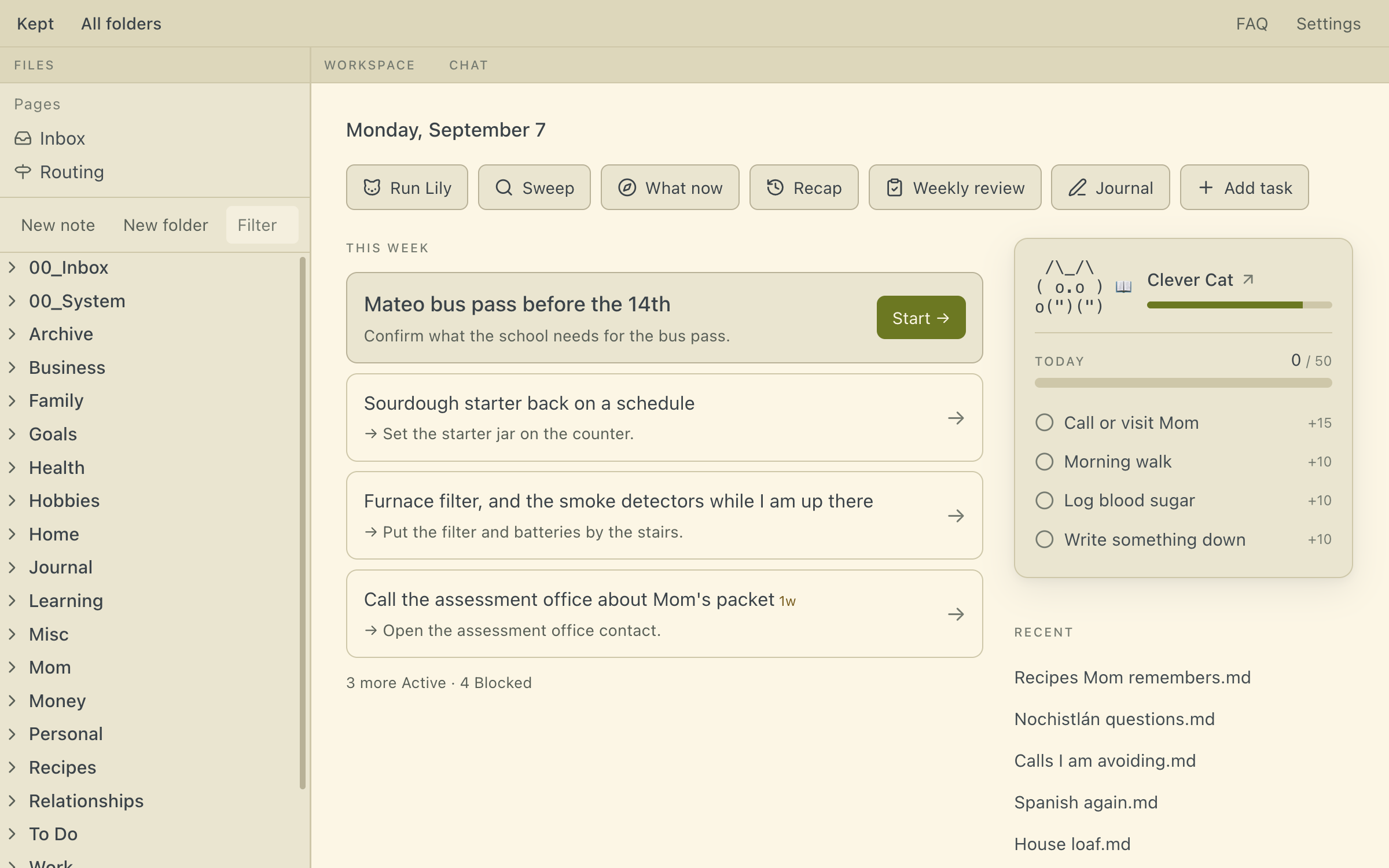Click the Sweep magnifier icon
The width and height of the screenshot is (1389, 868).
tap(504, 187)
